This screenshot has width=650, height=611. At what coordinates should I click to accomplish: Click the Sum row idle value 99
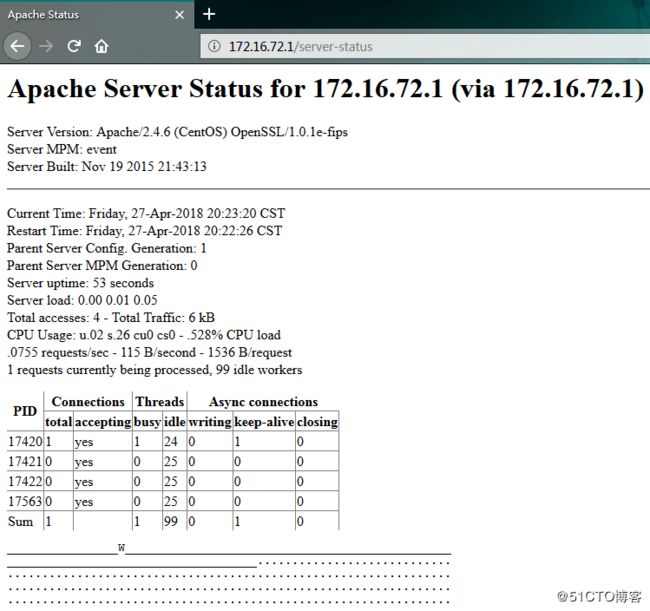[x=171, y=521]
